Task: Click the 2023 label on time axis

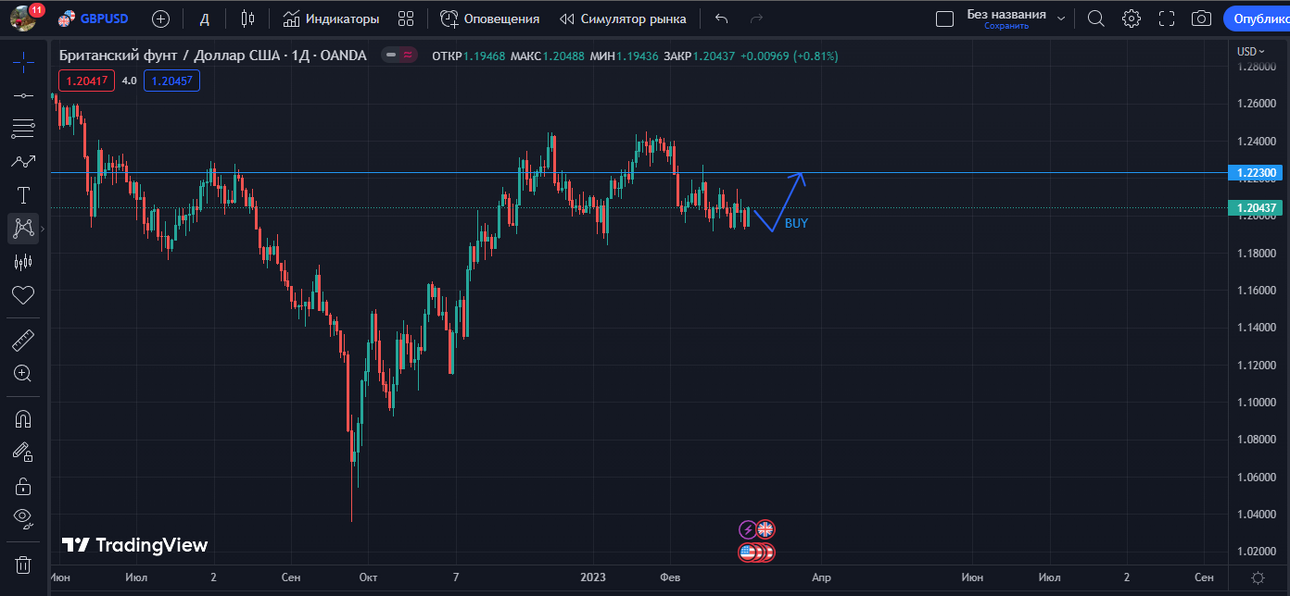Action: click(x=593, y=577)
